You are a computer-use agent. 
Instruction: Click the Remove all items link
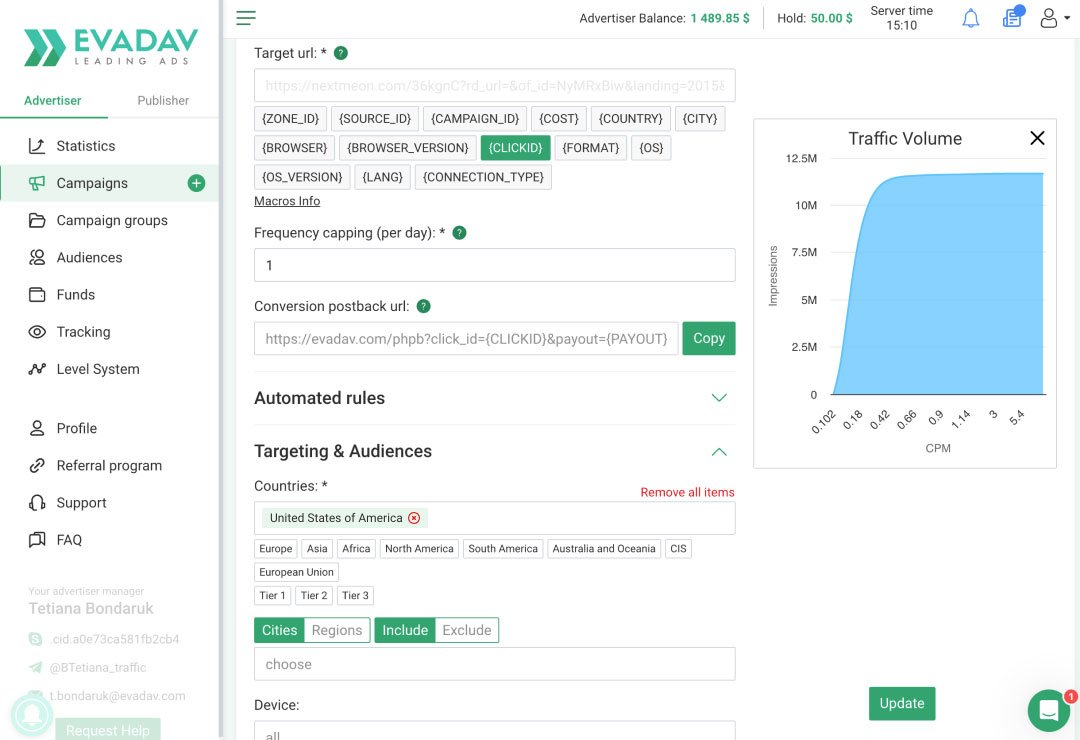[x=687, y=492]
